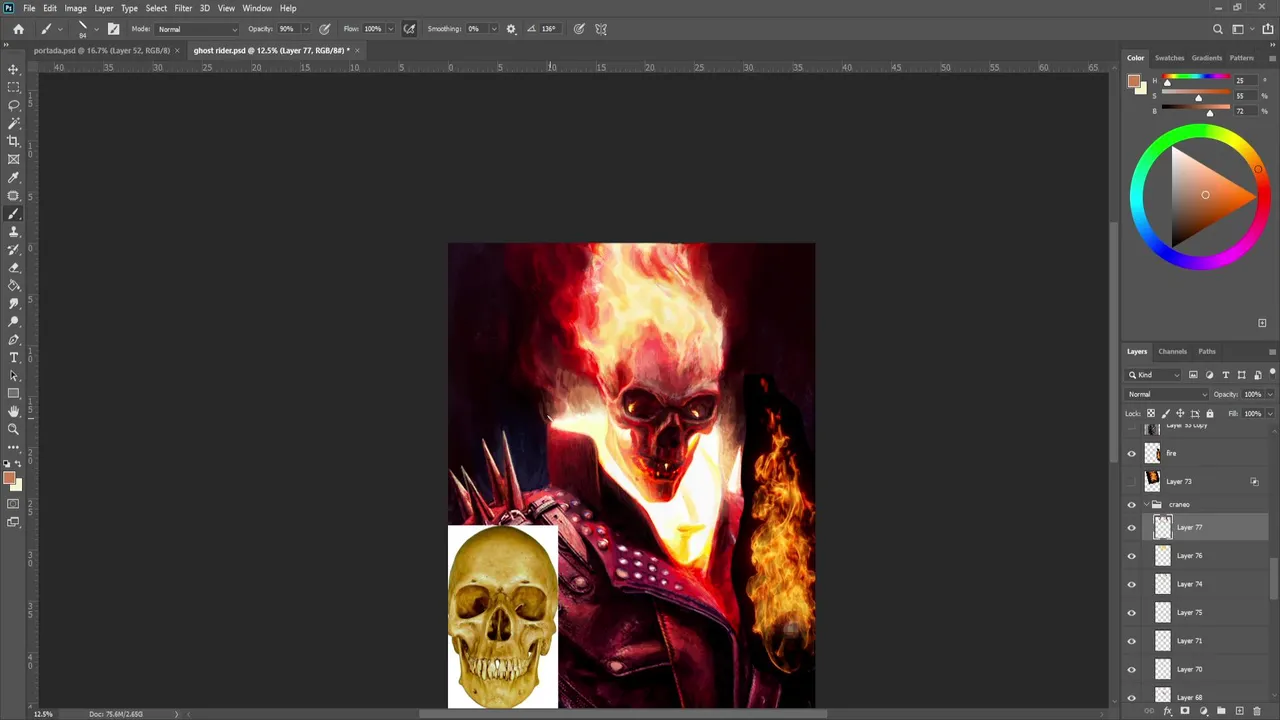Toggle pressure for size button
Viewport: 1280px width, 720px height.
(579, 29)
